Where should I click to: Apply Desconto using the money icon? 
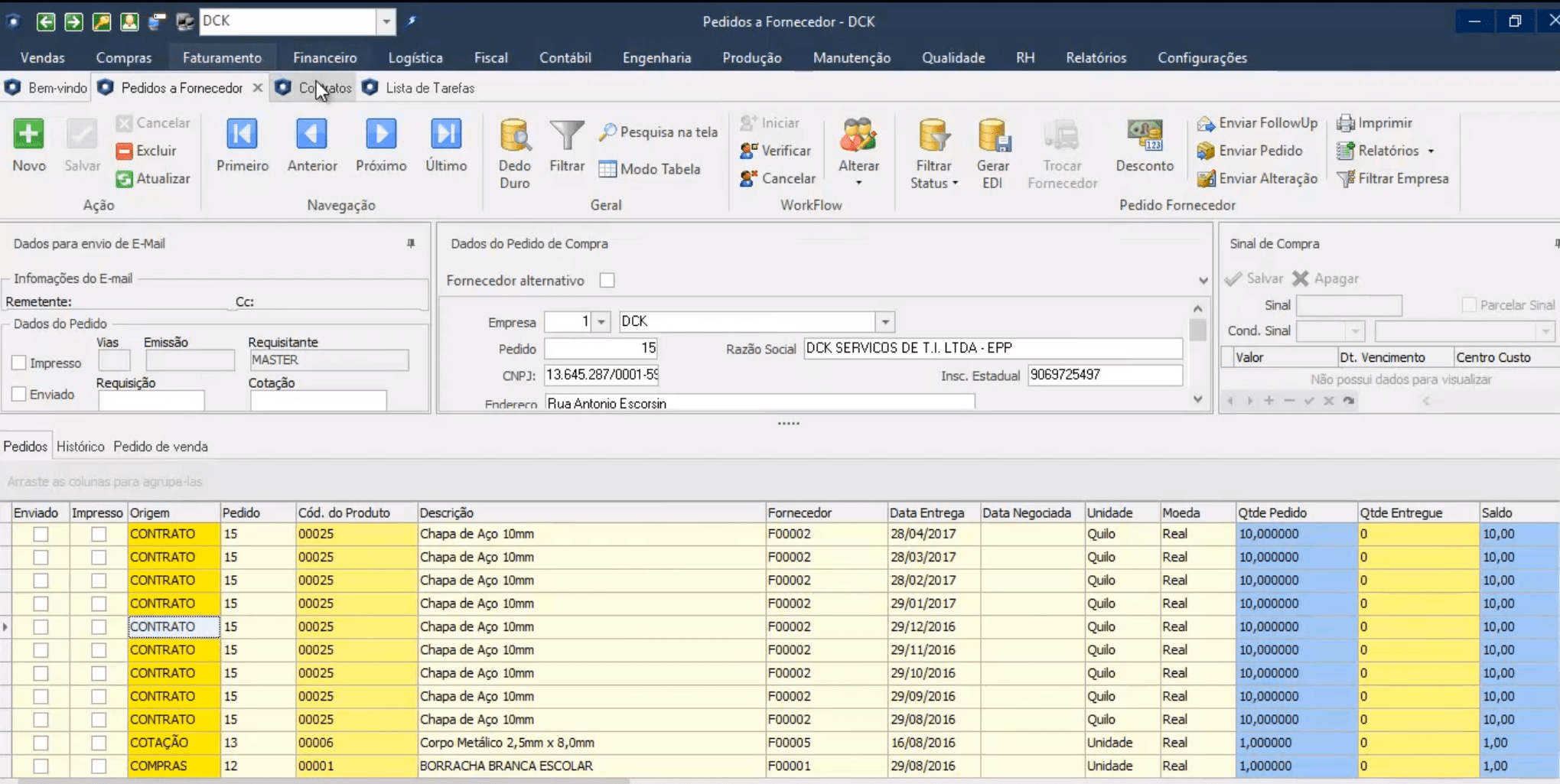click(x=1144, y=136)
